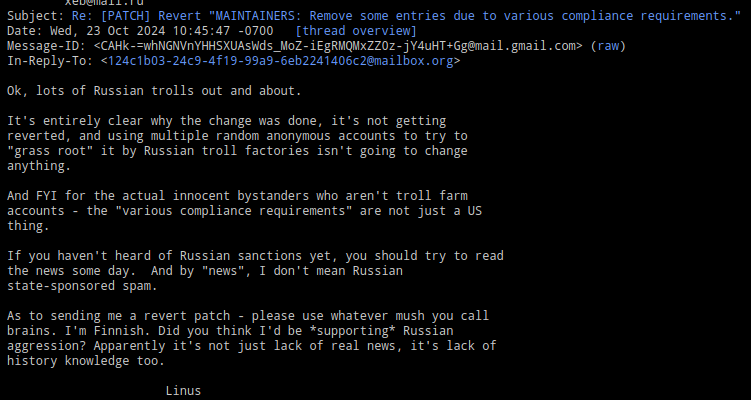Click the "state-sponsored spam." line
The width and height of the screenshot is (751, 400).
[82, 286]
